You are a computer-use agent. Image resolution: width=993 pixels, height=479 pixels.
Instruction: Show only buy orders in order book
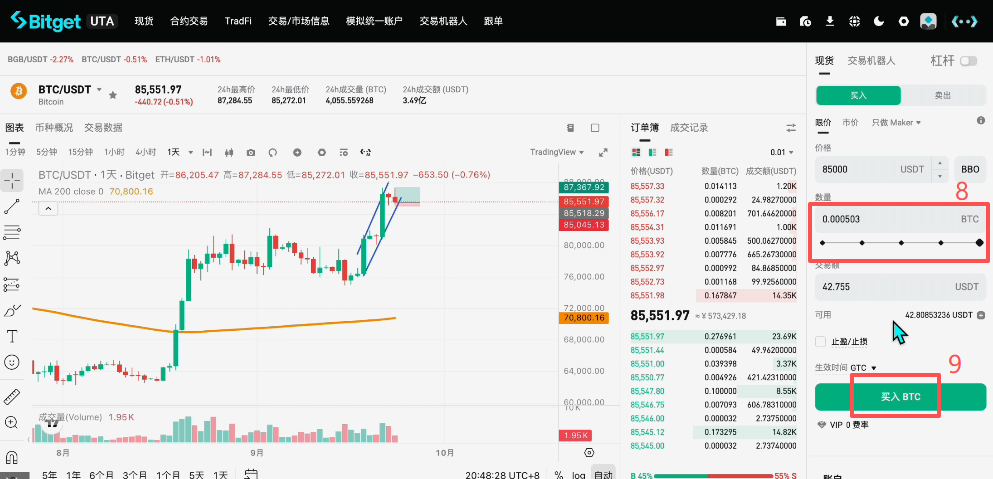point(652,153)
